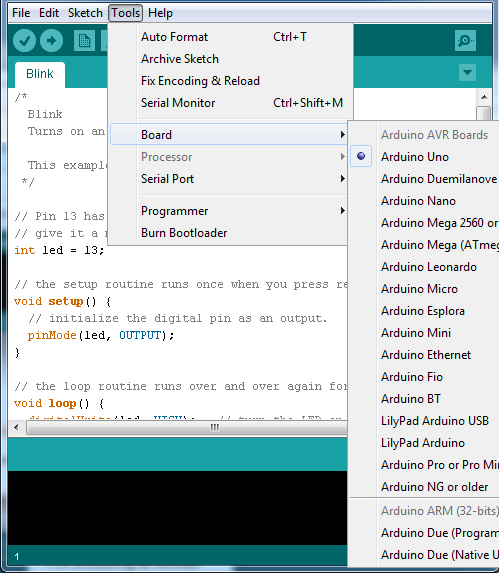
Task: Click the New sketch icon
Action: pyautogui.click(x=84, y=41)
